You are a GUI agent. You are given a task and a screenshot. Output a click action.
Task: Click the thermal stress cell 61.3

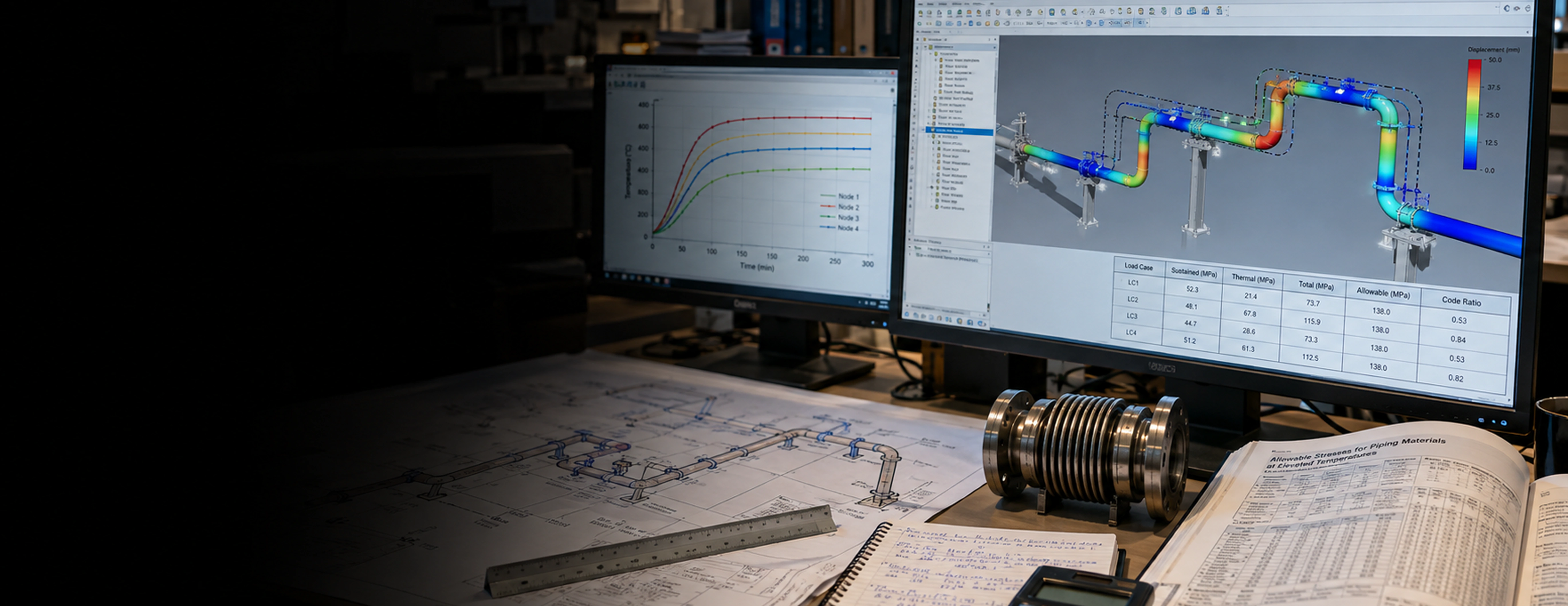1248,349
